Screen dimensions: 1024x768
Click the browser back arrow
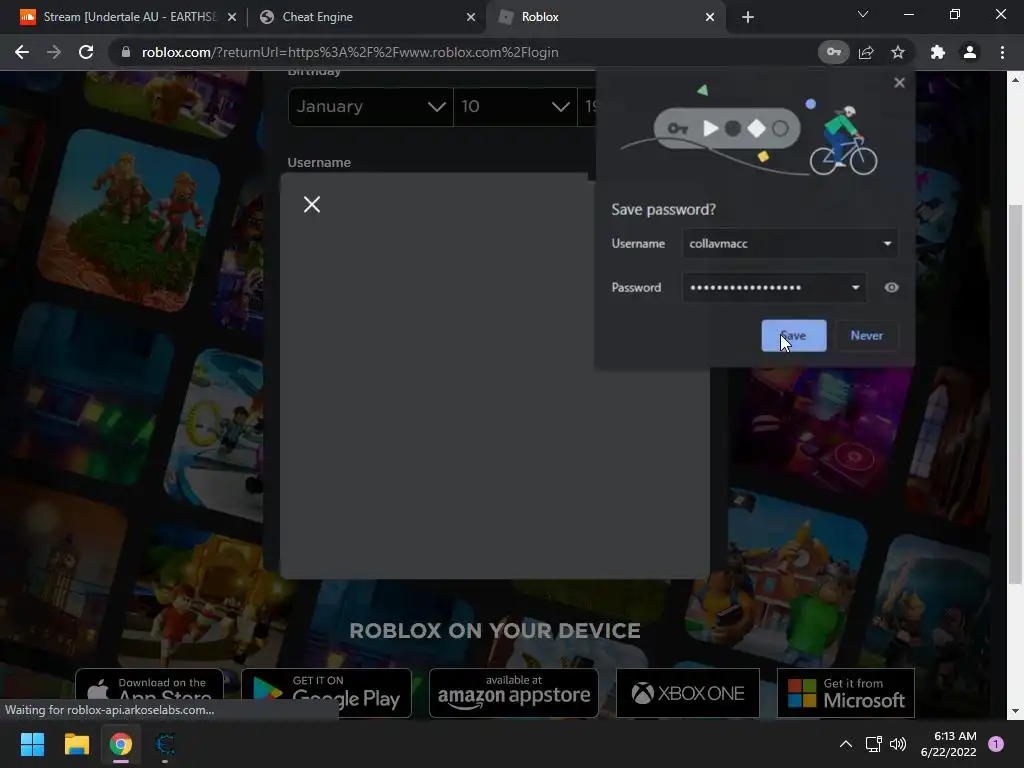[x=22, y=52]
